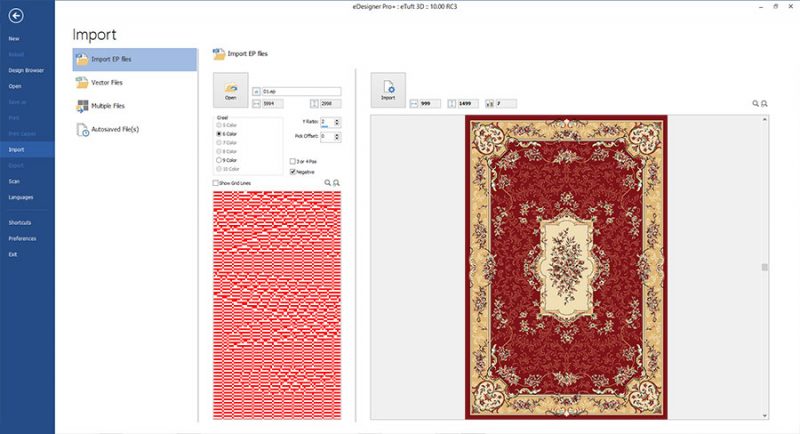Zoom out on the EP pattern preview
The height and width of the screenshot is (434, 800).
point(336,183)
